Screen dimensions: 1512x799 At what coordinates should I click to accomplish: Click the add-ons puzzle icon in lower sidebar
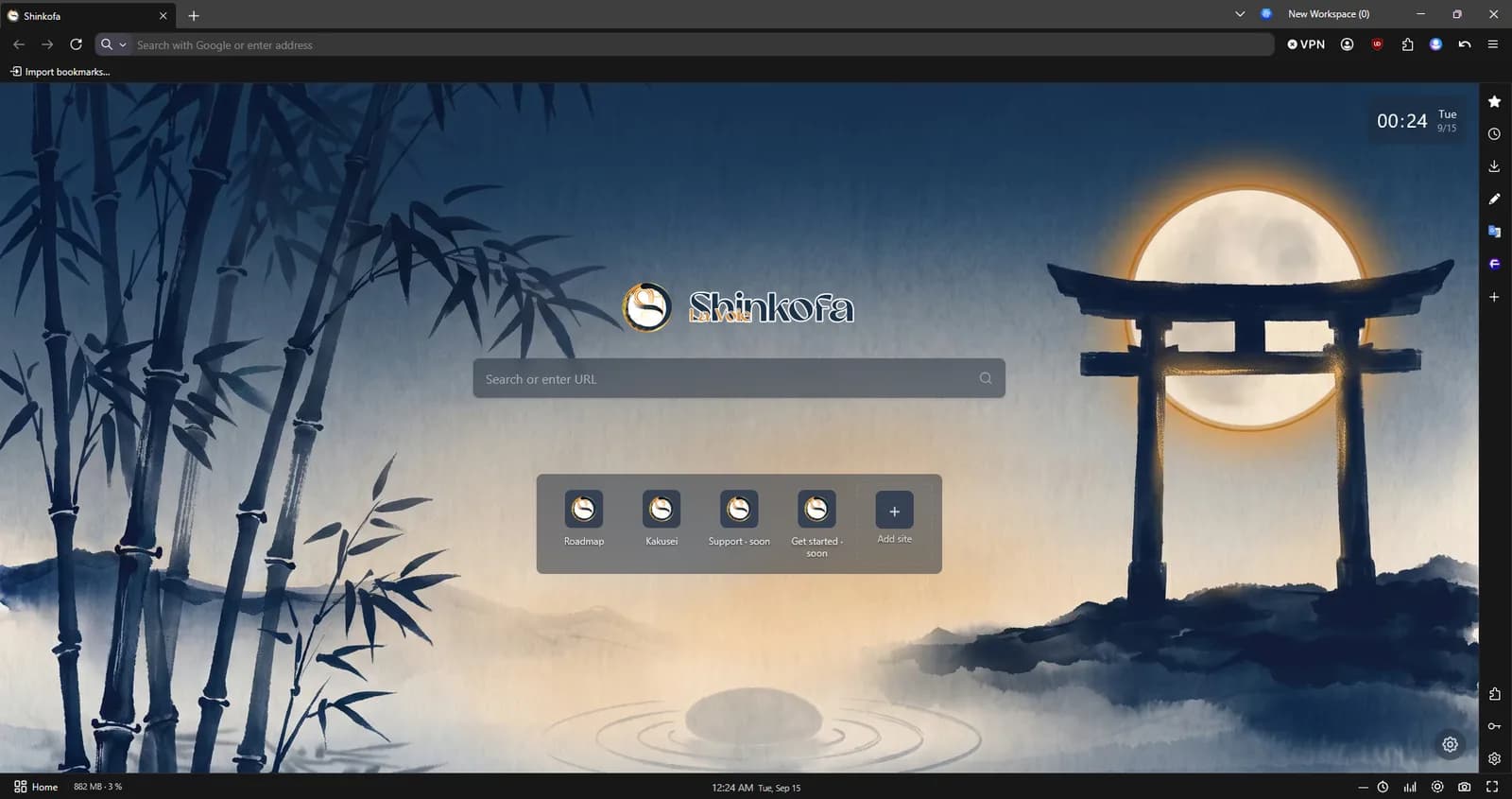[1494, 694]
